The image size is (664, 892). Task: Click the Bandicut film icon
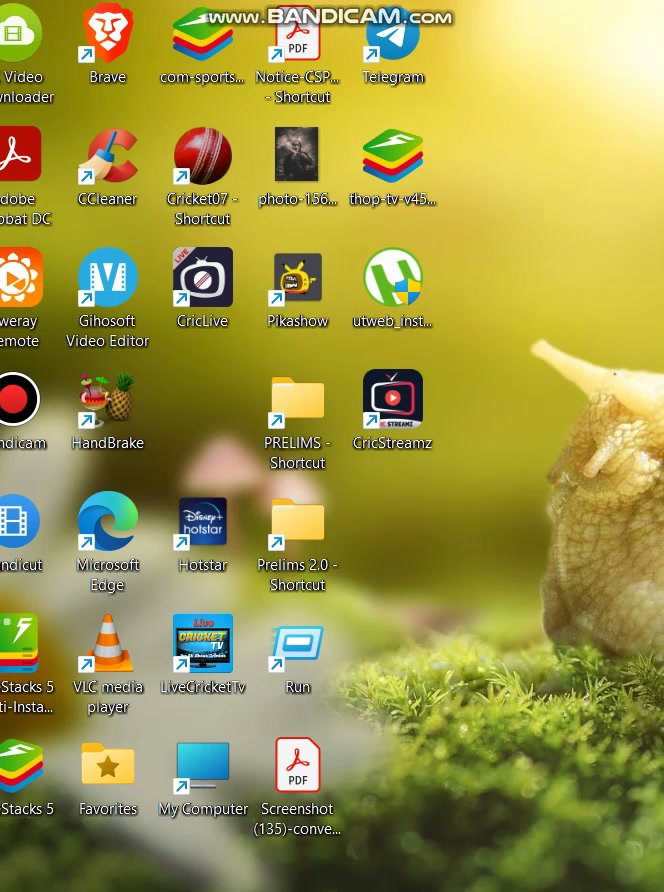pos(18,521)
